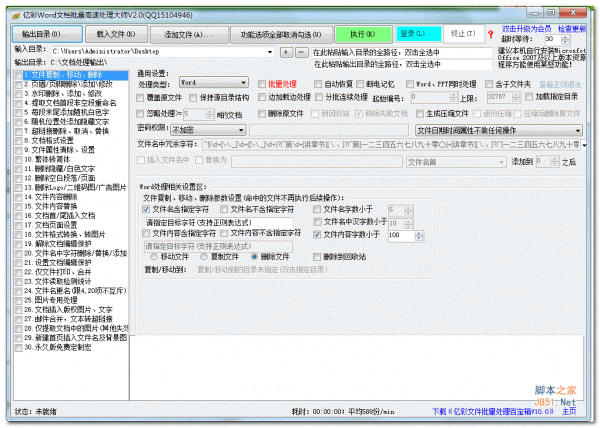Click the red question mark help icon
This screenshot has height=428, width=600.
(x=490, y=34)
